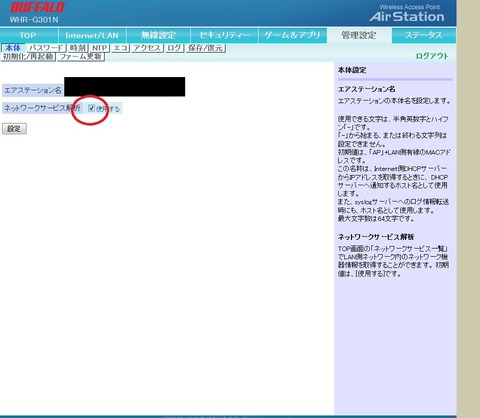
Task: Select the アクセス sub-tab
Action: [147, 48]
